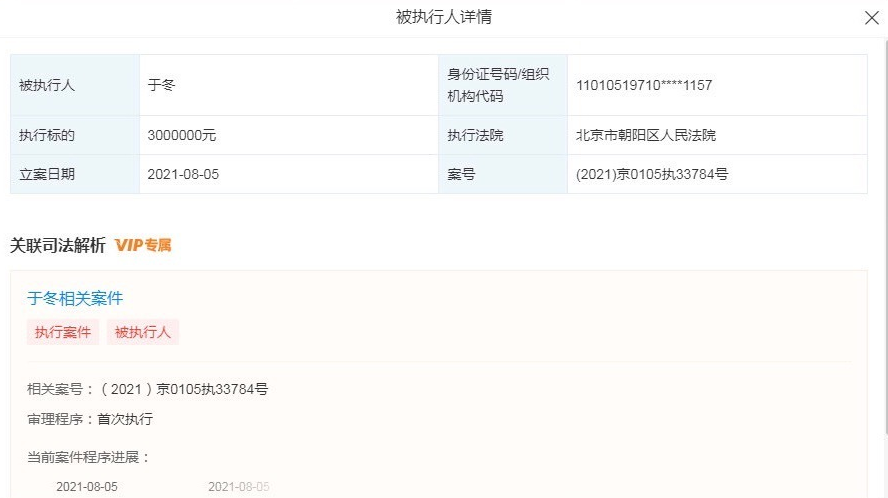This screenshot has height=498, width=888.
Task: Click the 执行标的 label cell
Action: pos(75,135)
